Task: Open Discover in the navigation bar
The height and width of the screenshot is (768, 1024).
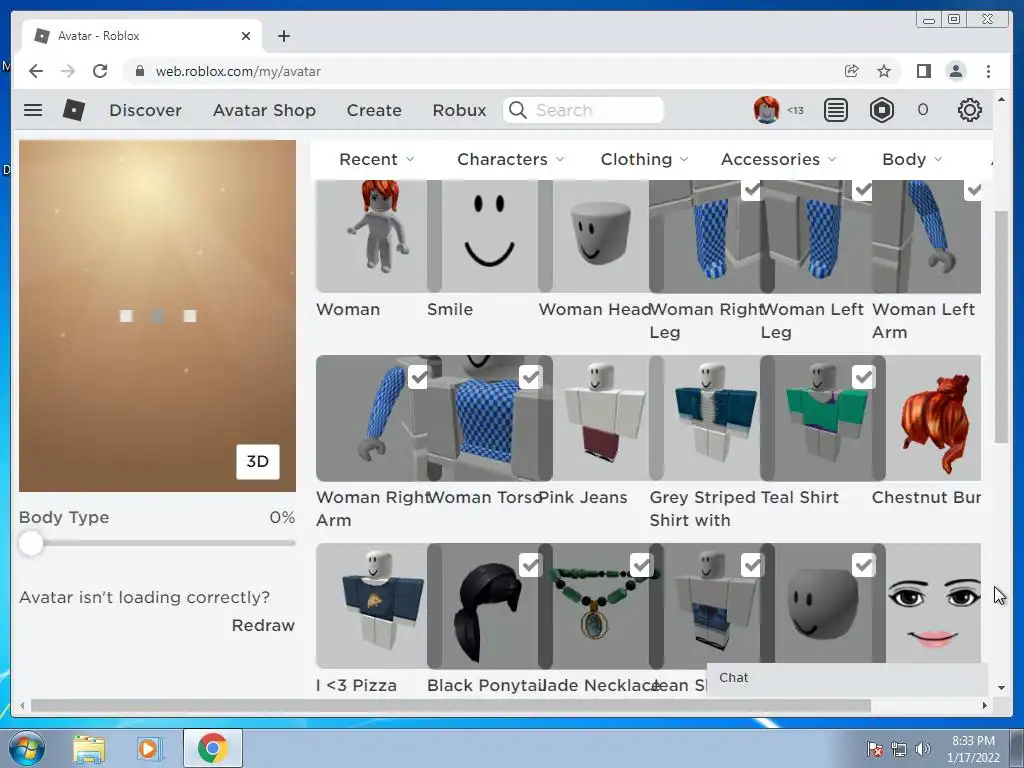Action: click(146, 110)
